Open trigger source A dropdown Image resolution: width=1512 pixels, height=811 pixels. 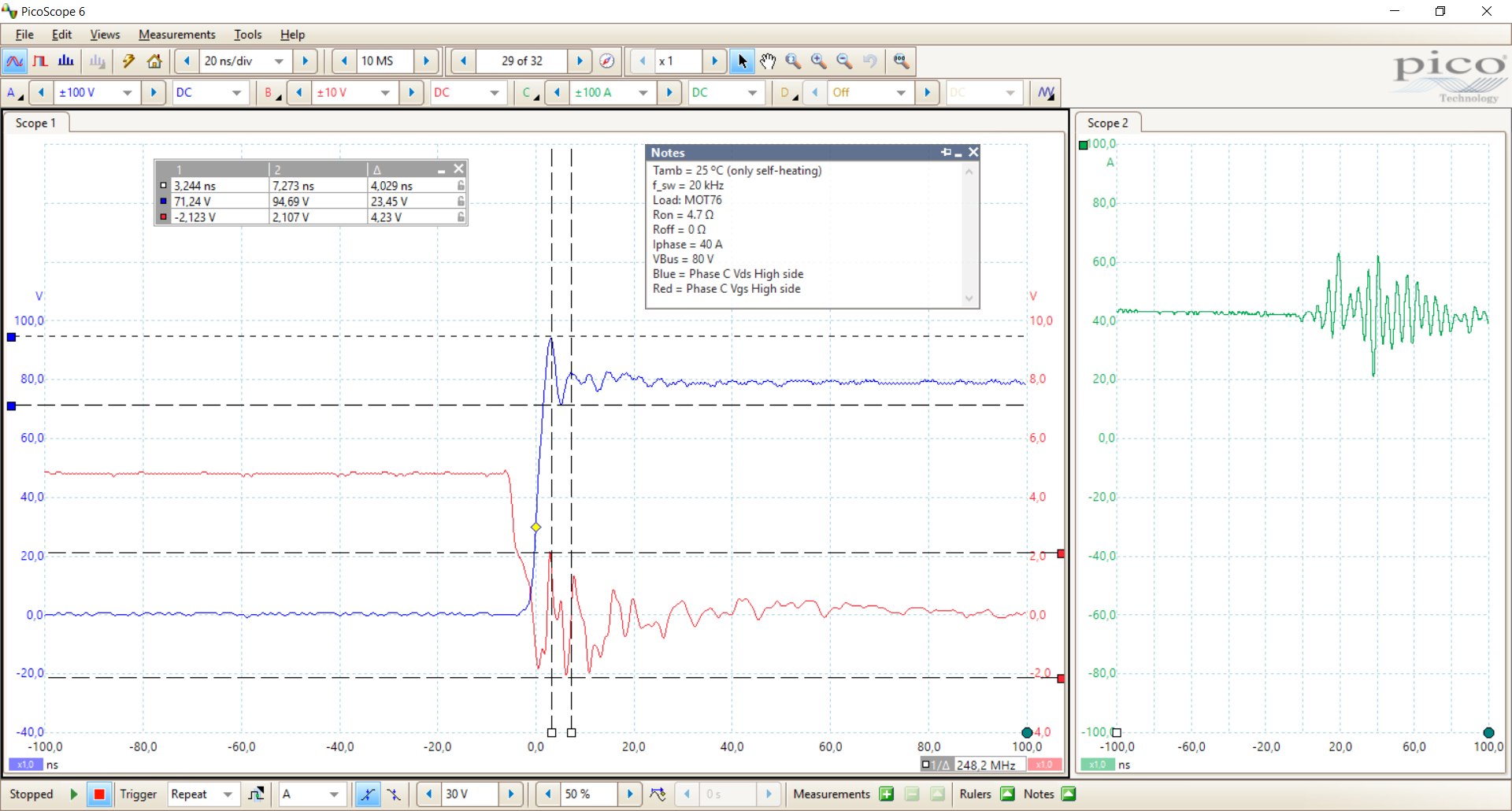(x=334, y=794)
